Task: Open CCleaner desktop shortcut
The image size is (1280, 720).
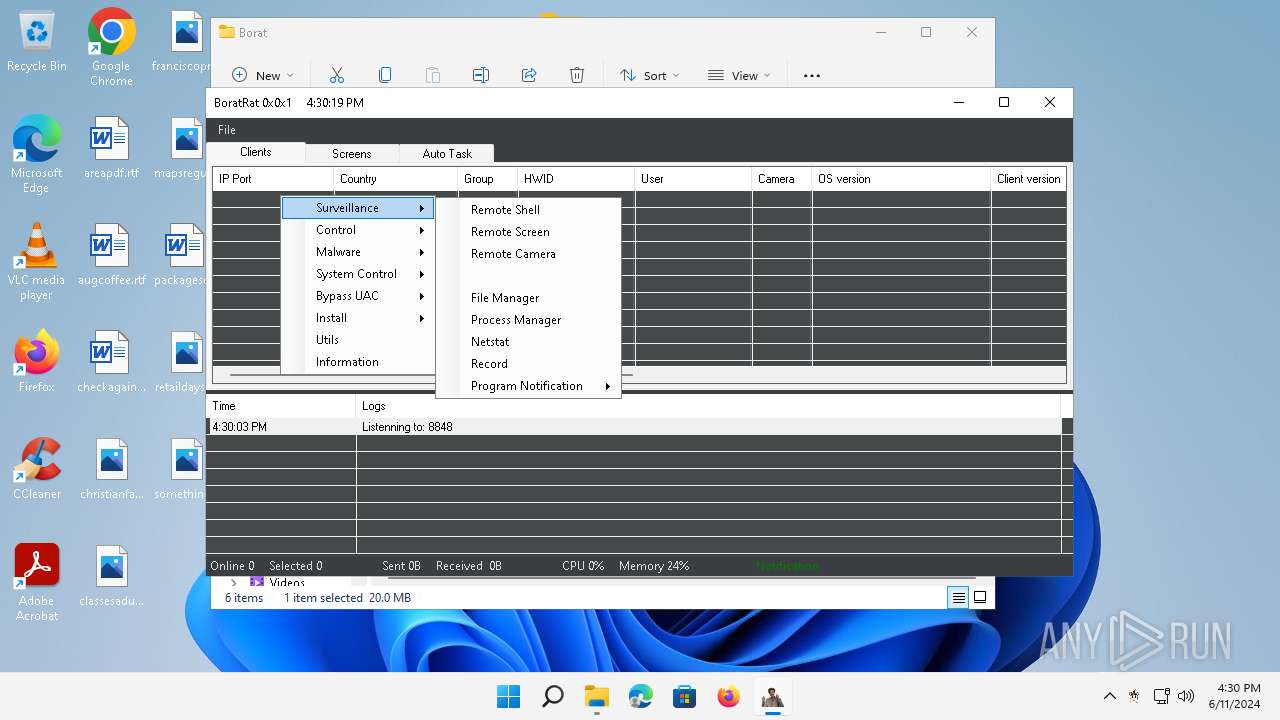Action: coord(37,469)
